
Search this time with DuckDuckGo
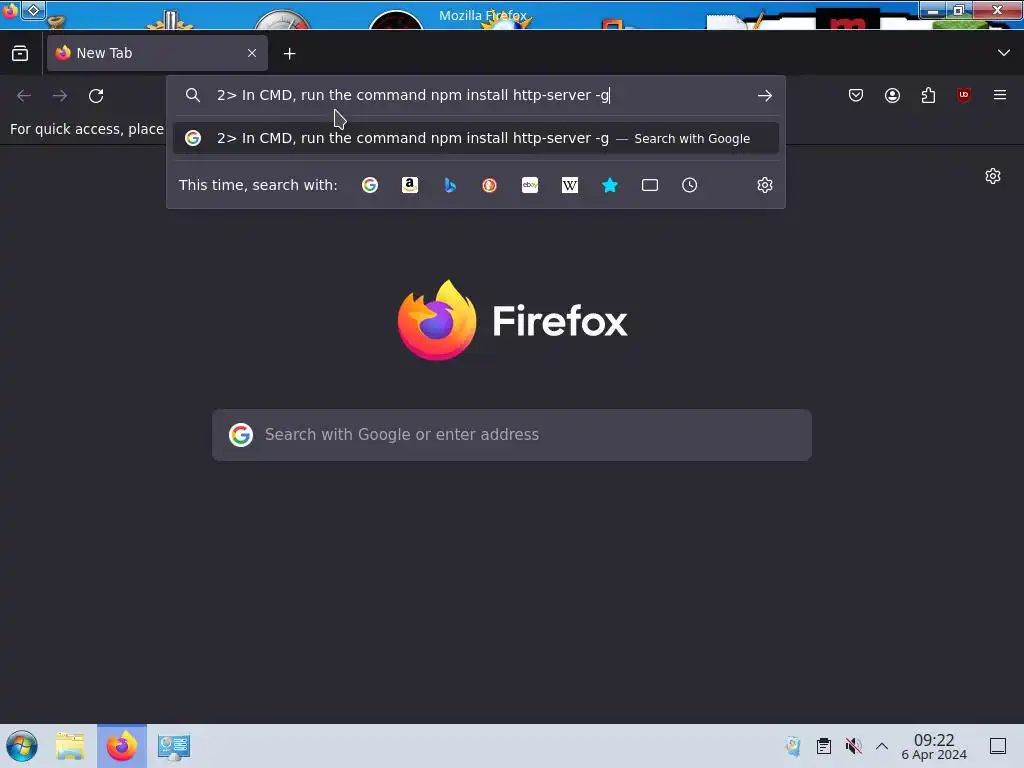pyautogui.click(x=490, y=185)
